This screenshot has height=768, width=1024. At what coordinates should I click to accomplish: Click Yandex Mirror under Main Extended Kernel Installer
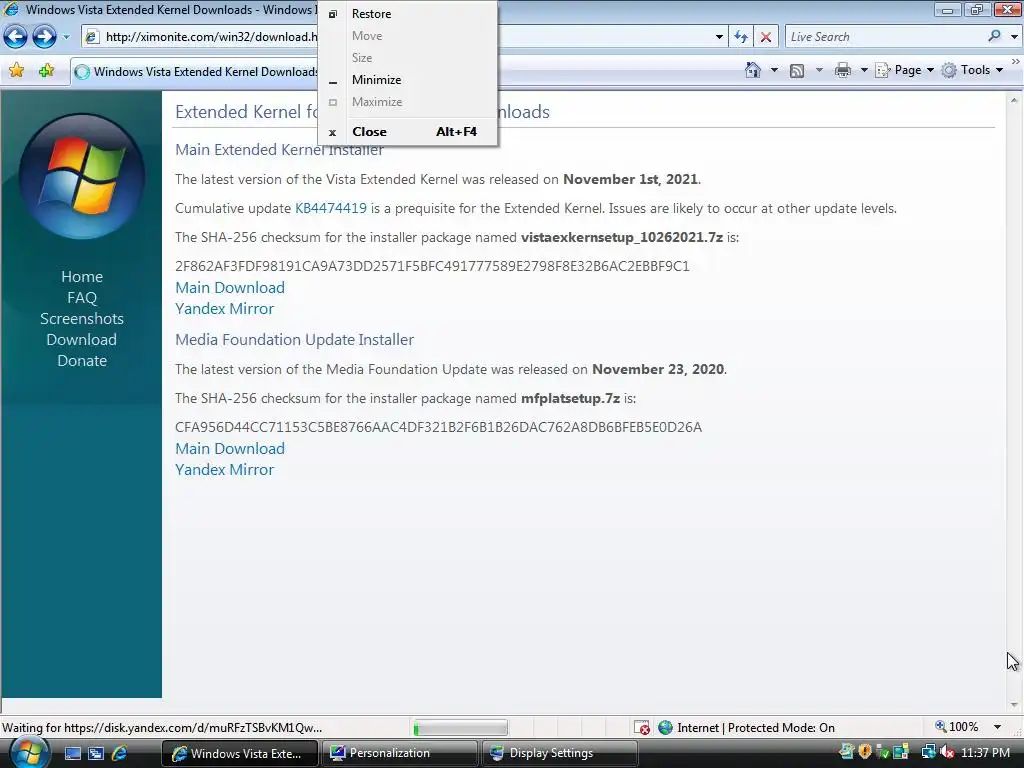225,308
